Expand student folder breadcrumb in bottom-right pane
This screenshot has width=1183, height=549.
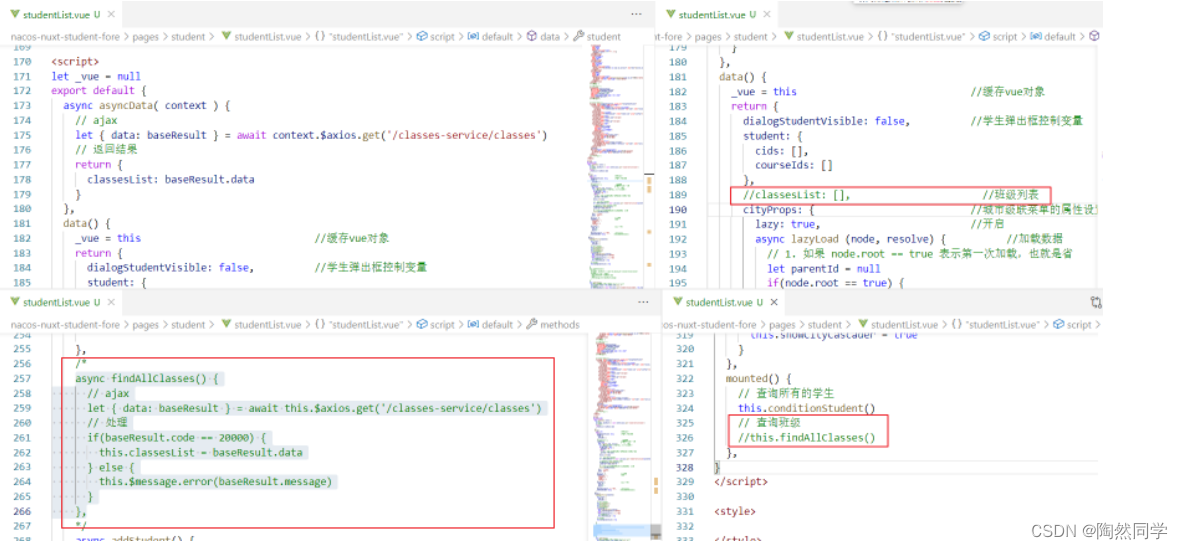(x=825, y=325)
